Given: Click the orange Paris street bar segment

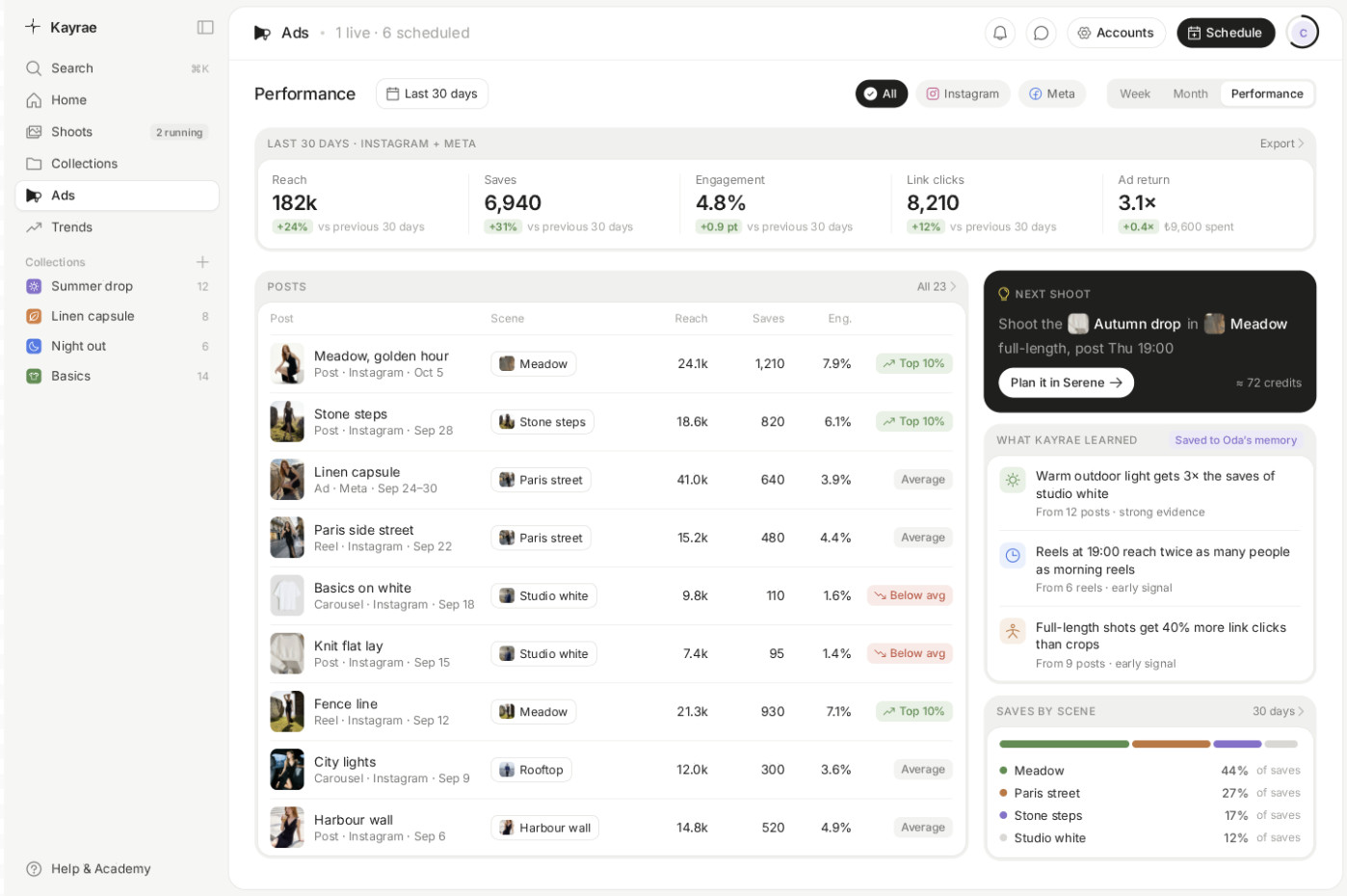Looking at the screenshot, I should [x=1171, y=744].
